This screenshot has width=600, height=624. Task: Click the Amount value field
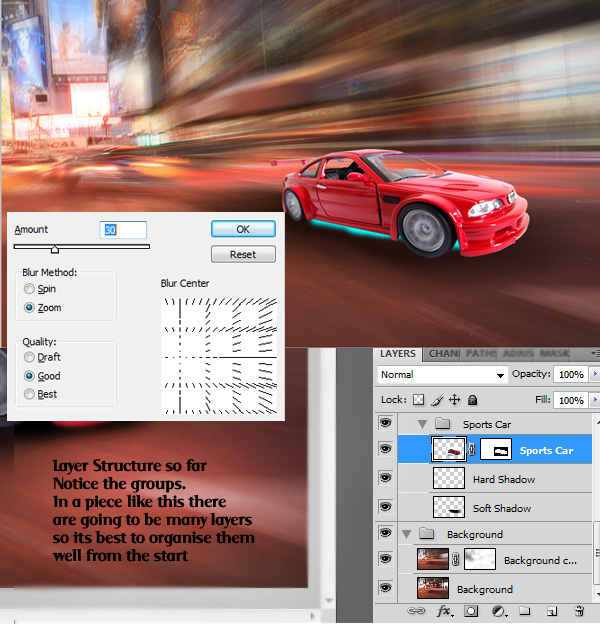pyautogui.click(x=123, y=230)
